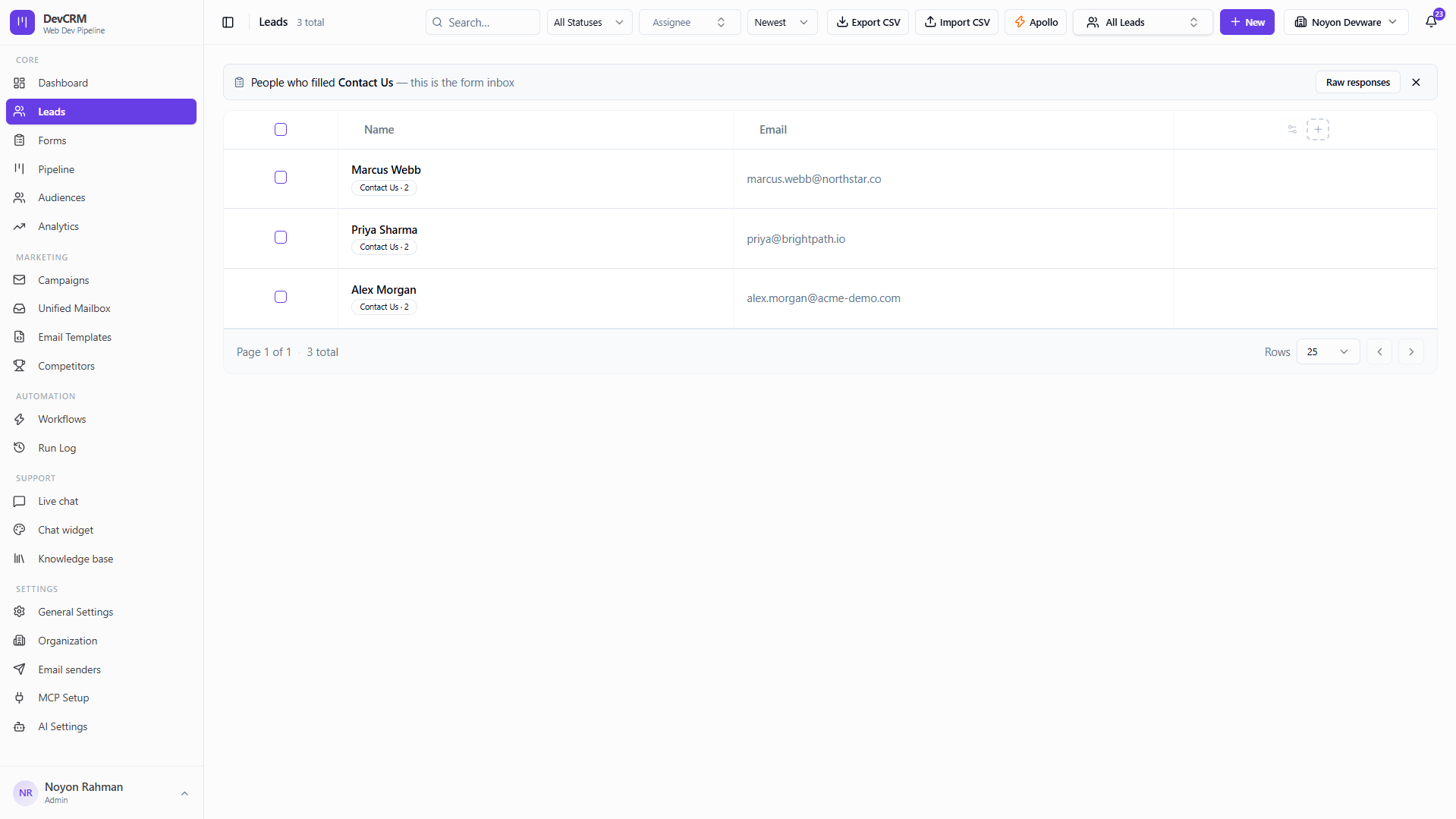Open the Forms section
Image resolution: width=1456 pixels, height=819 pixels.
coord(101,140)
